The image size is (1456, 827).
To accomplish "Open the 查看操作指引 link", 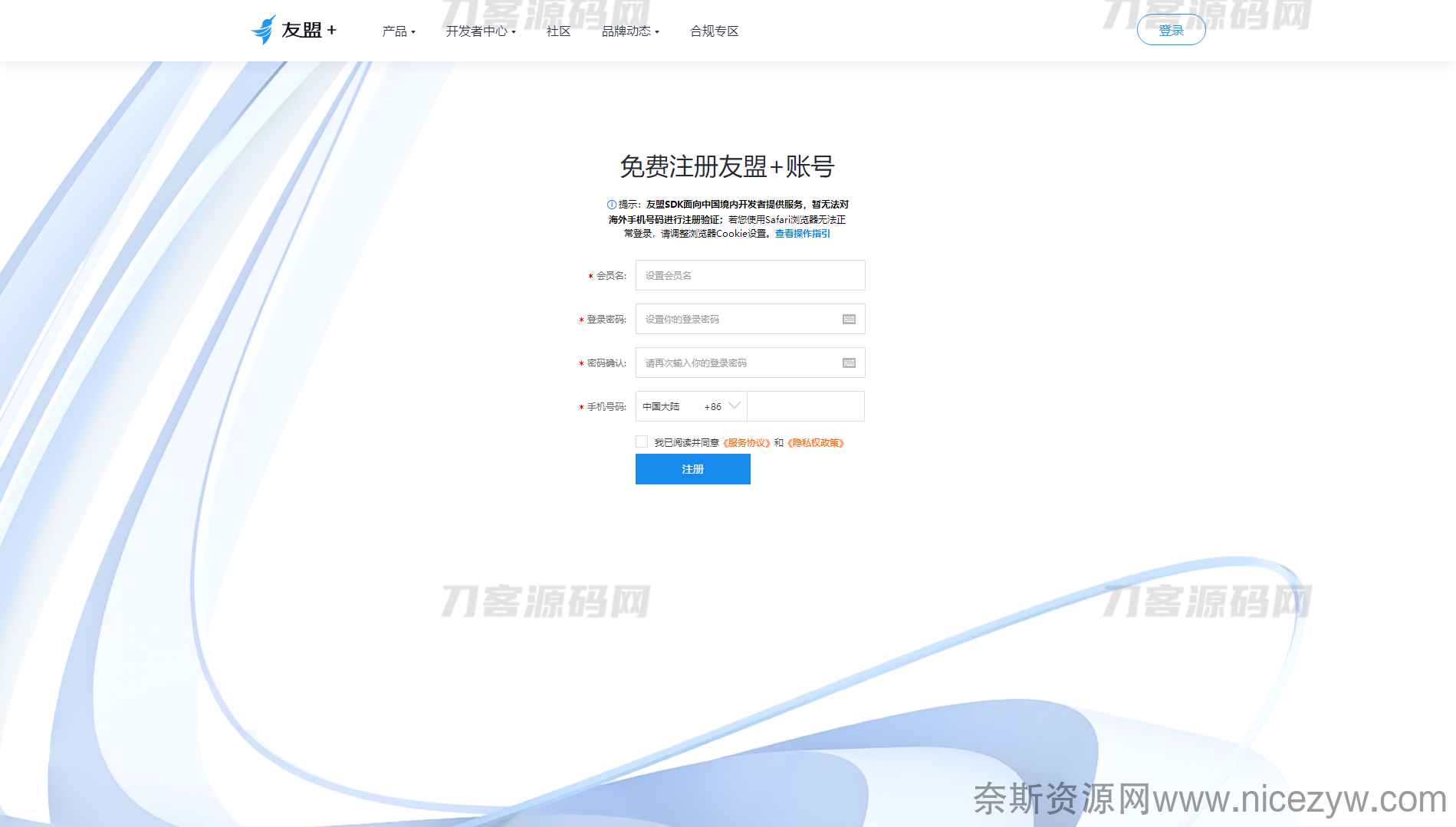I will pos(802,234).
